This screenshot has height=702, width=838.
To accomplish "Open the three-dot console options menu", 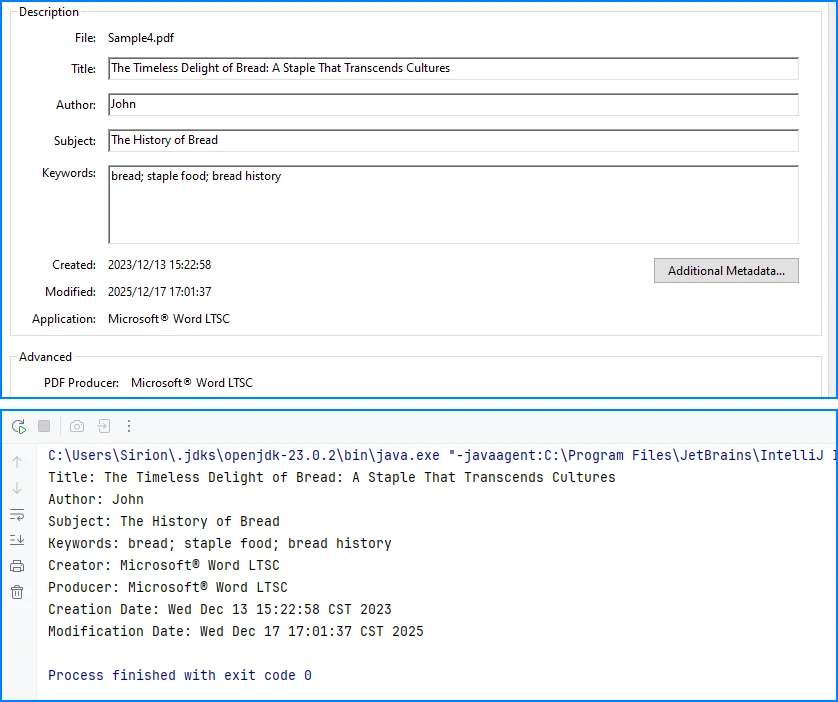I will pyautogui.click(x=128, y=427).
